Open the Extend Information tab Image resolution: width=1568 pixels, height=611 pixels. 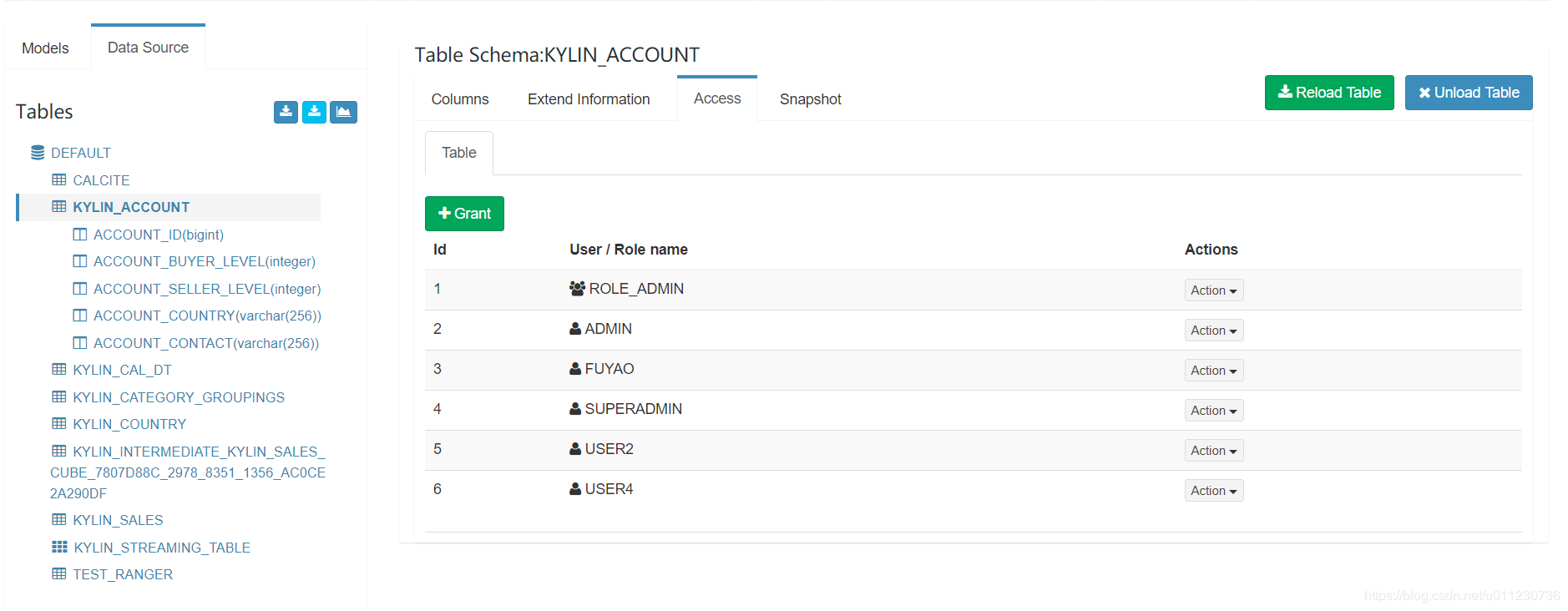click(x=589, y=99)
